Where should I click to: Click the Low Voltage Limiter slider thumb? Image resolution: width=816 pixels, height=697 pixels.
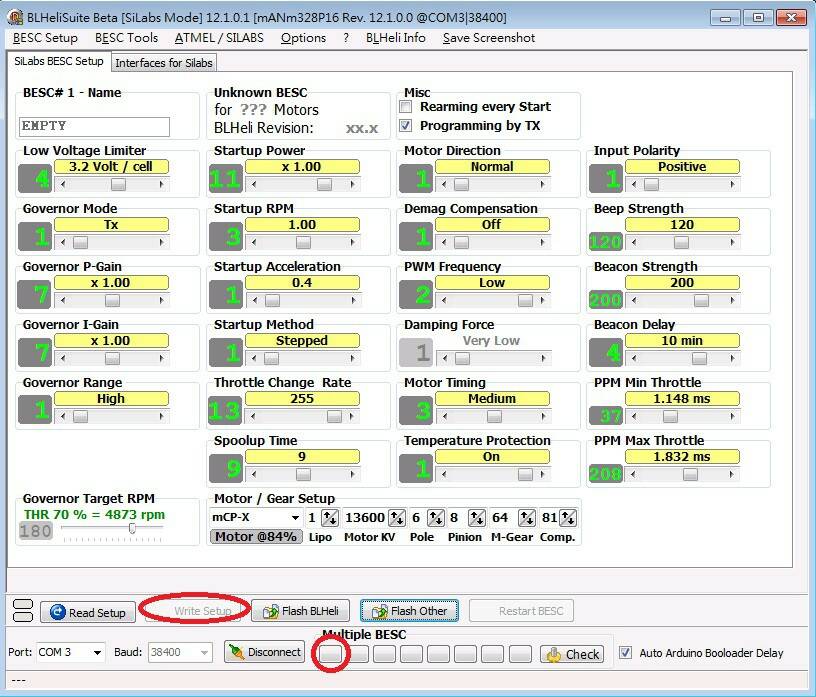coord(119,184)
